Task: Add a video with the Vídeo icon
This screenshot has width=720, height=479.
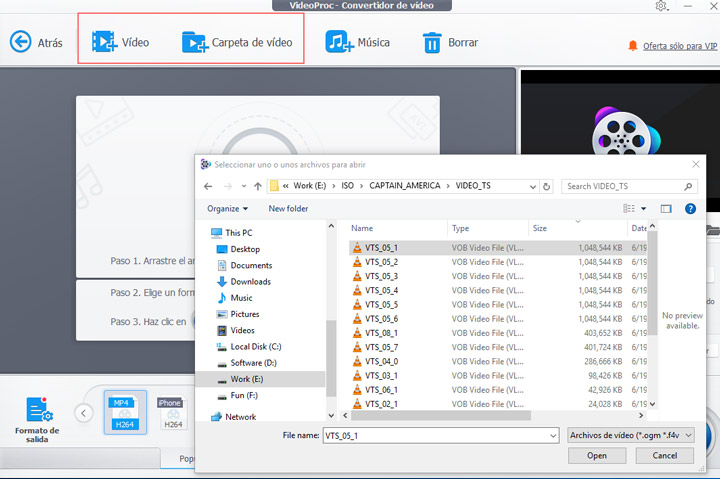Action: (104, 42)
